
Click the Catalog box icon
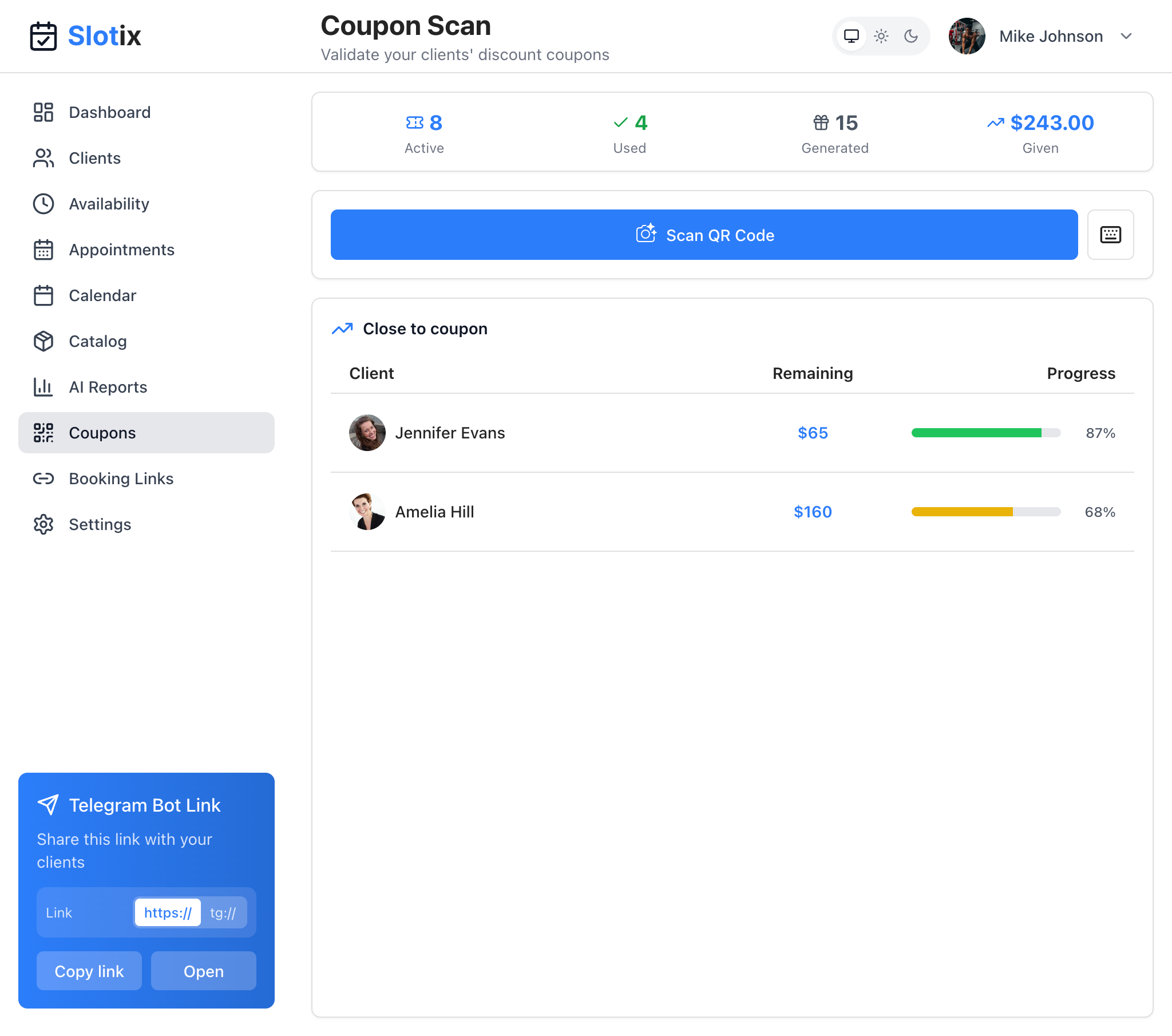tap(43, 341)
